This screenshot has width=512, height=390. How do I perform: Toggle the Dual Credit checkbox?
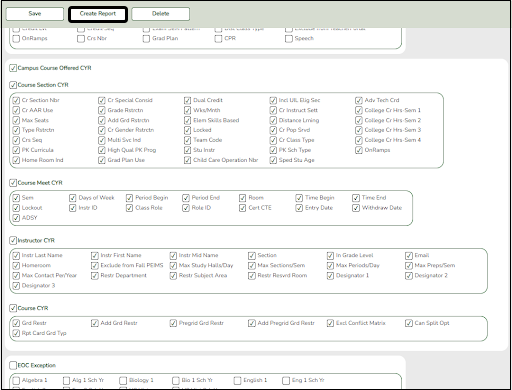(187, 100)
